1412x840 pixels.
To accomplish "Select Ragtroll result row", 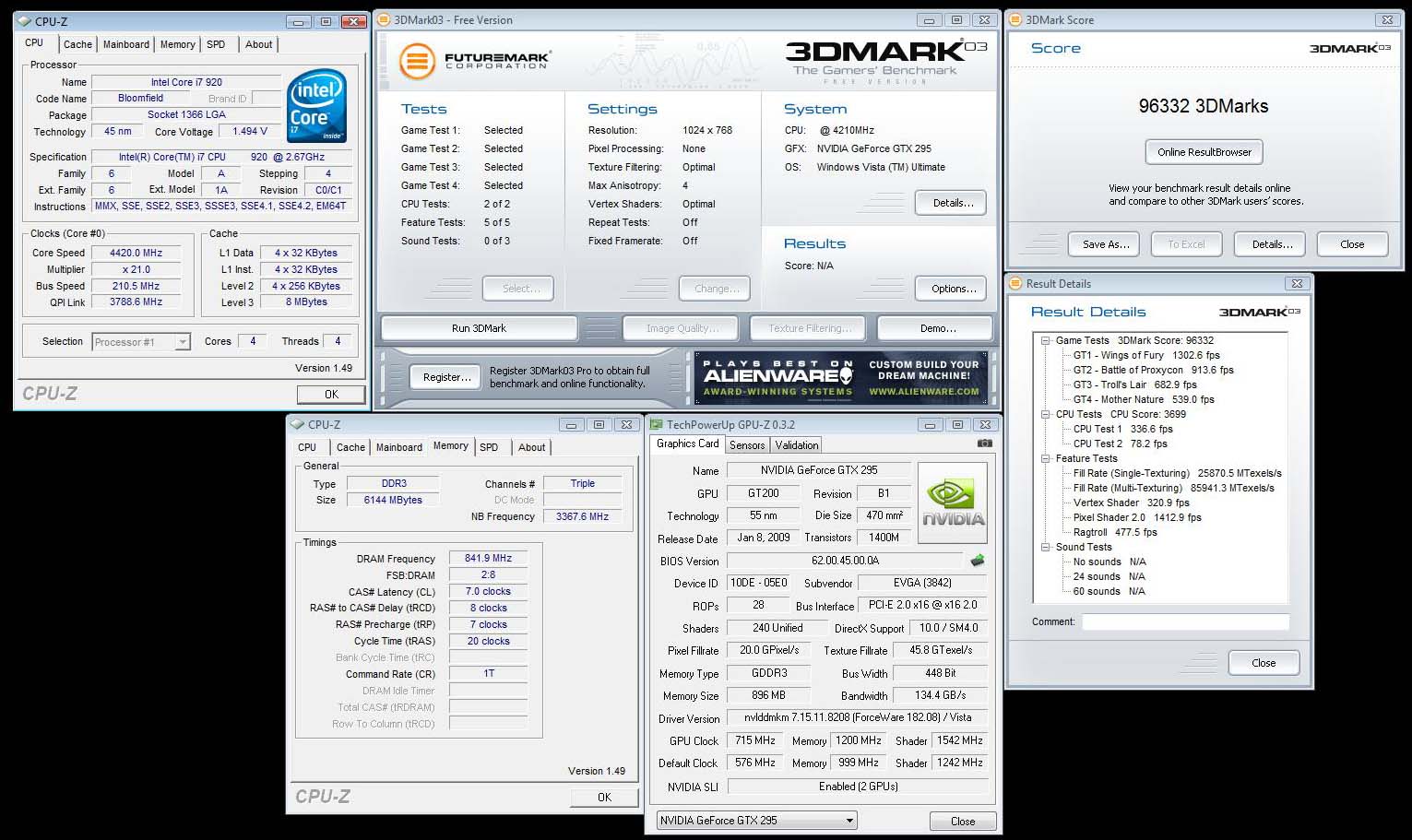I will (1114, 532).
